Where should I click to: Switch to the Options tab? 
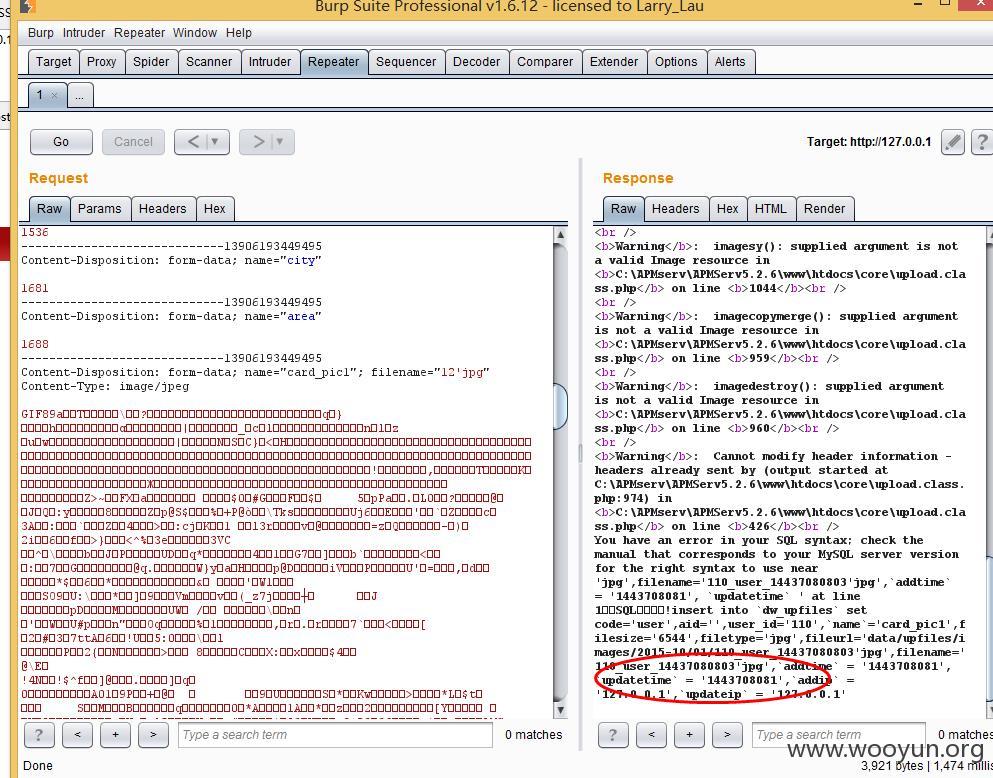coord(676,62)
